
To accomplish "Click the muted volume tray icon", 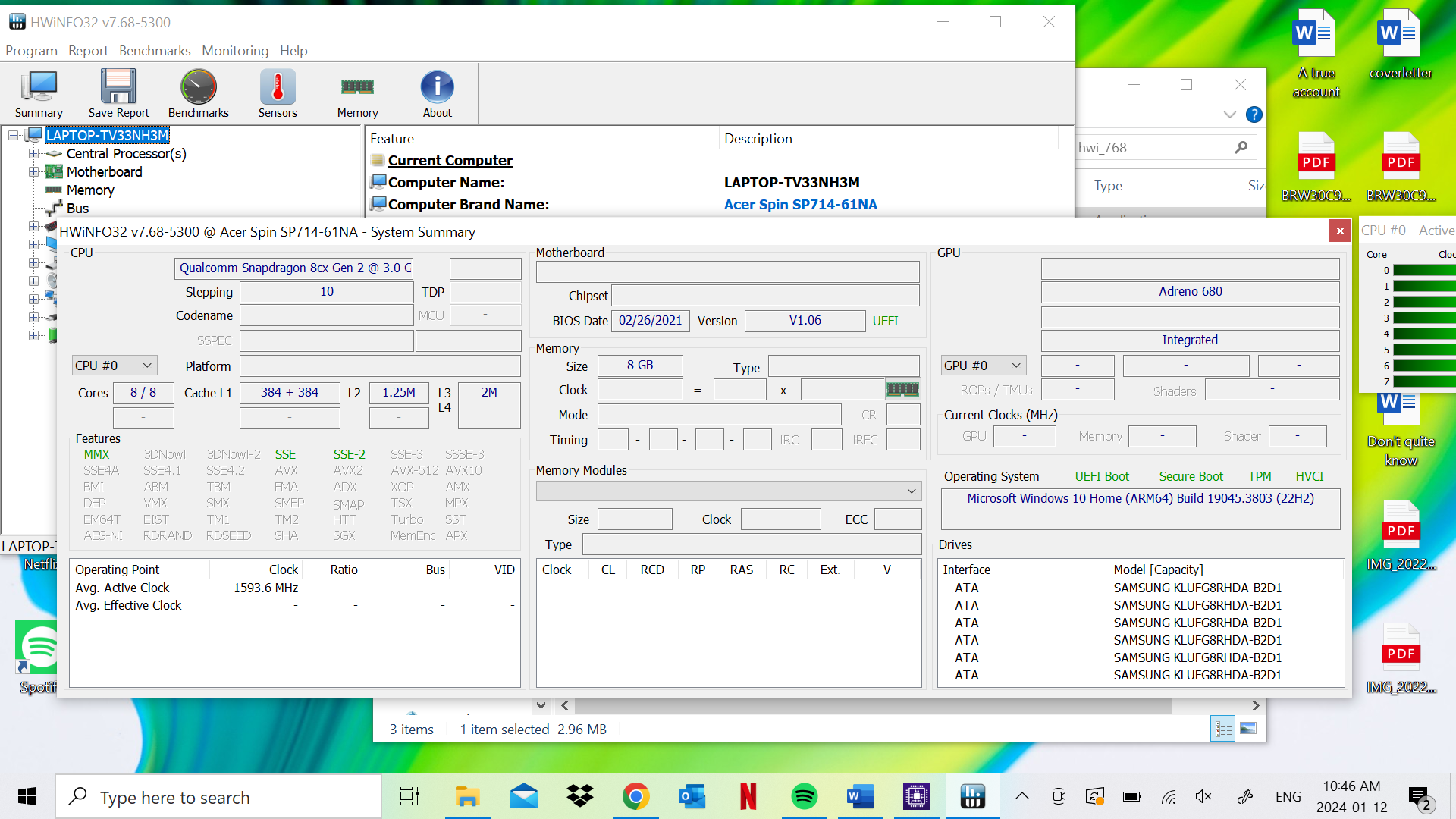I will [1204, 796].
